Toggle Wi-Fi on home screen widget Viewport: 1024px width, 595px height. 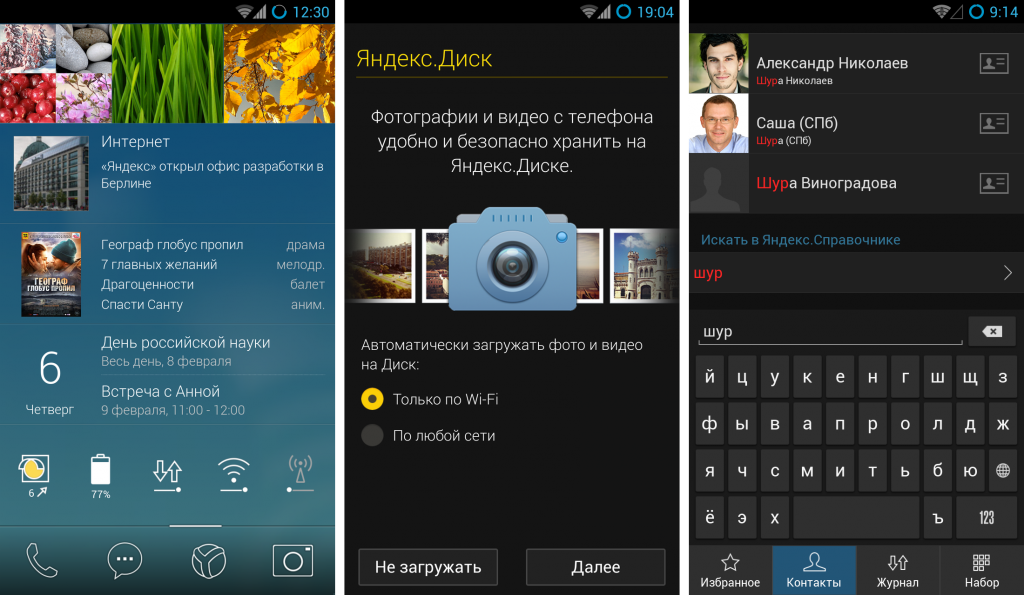[x=234, y=475]
